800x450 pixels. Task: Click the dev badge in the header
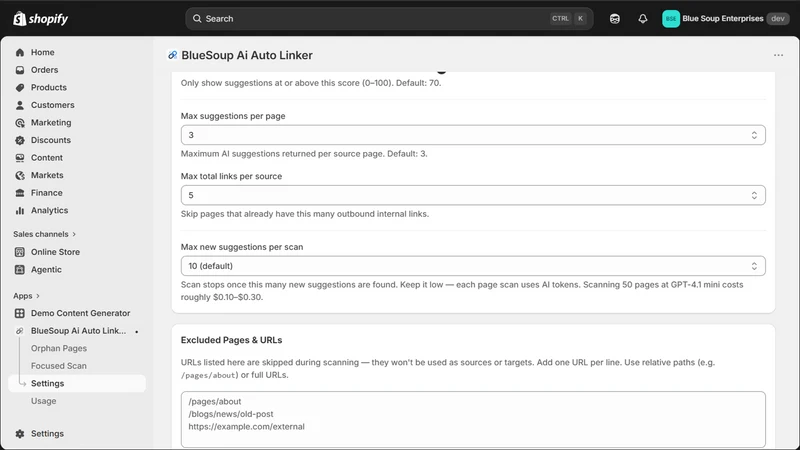(778, 19)
